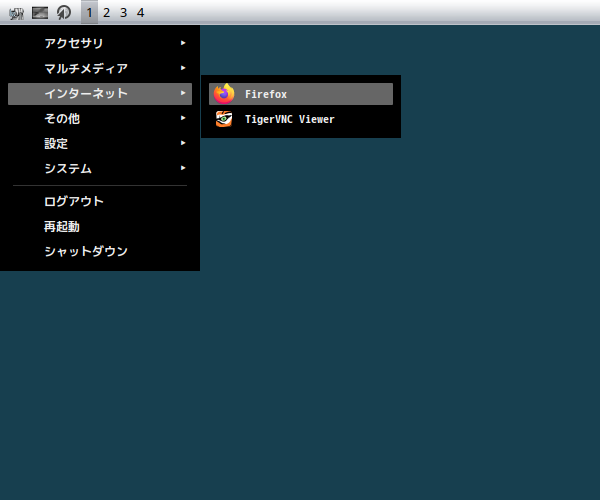This screenshot has height=500, width=600.
Task: Open the マルチメディア menu category
Action: [x=100, y=68]
